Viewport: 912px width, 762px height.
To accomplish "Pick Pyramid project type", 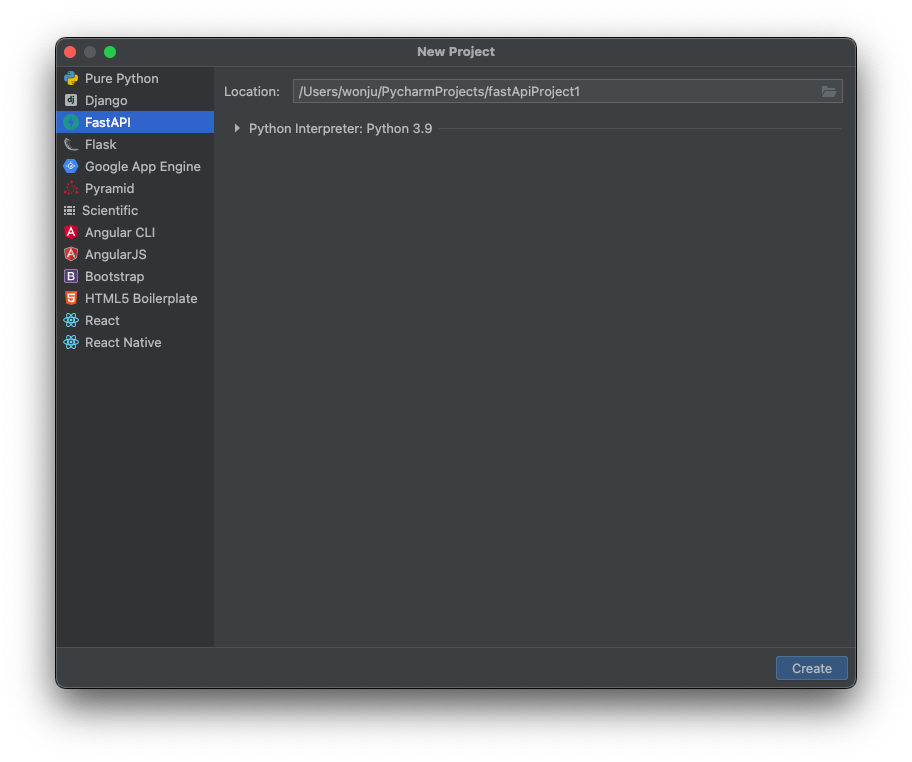I will (x=135, y=188).
